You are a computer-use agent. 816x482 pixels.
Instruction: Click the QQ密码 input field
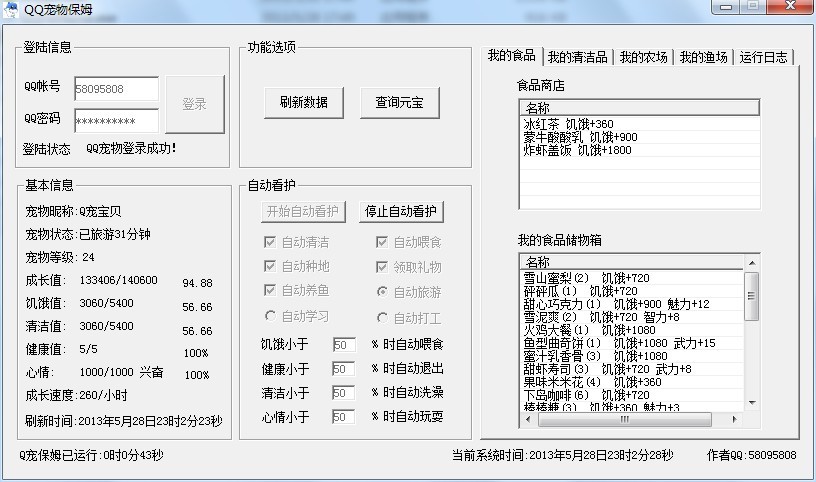point(117,121)
